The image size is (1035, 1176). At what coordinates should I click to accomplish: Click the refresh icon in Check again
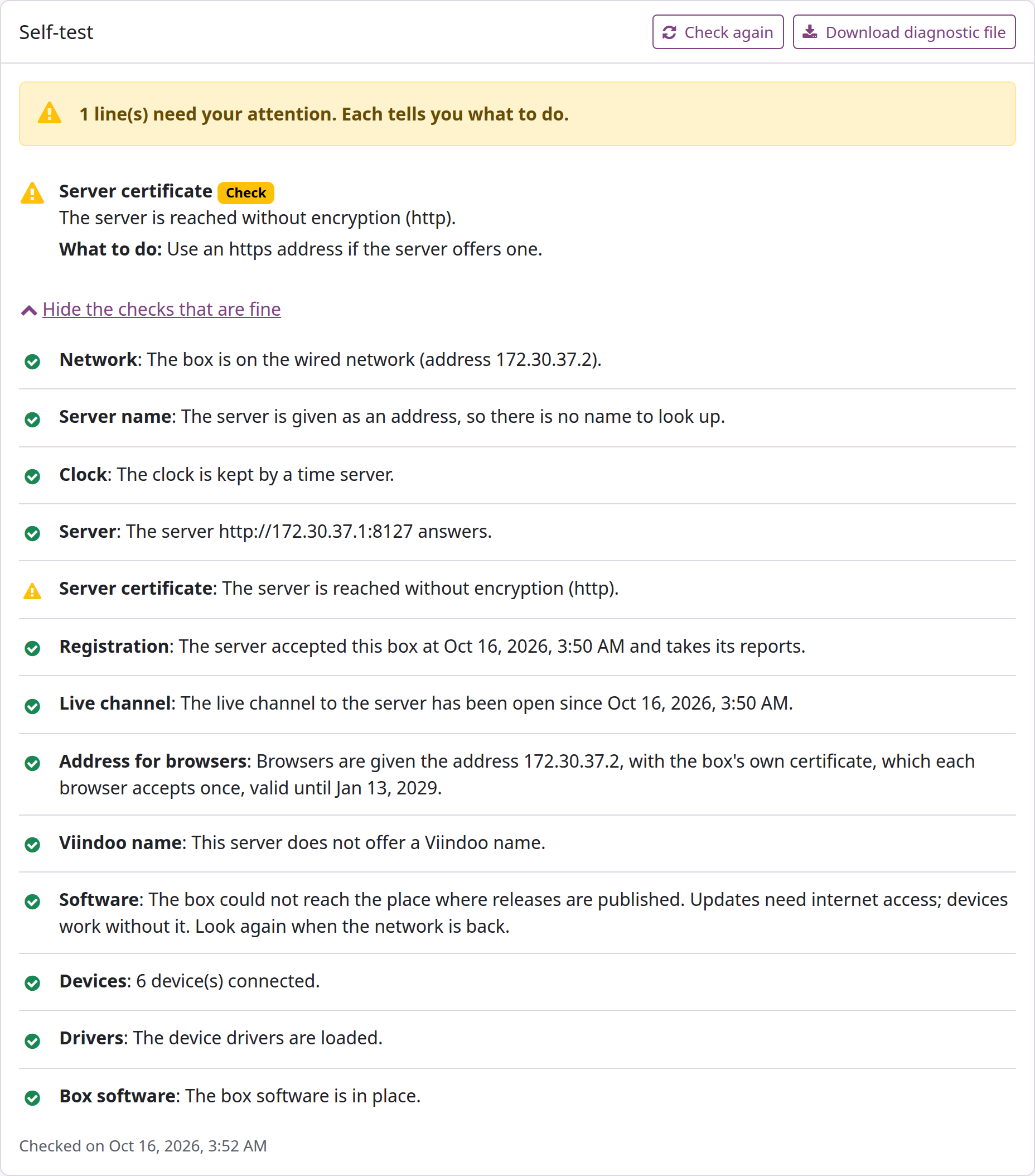(669, 32)
